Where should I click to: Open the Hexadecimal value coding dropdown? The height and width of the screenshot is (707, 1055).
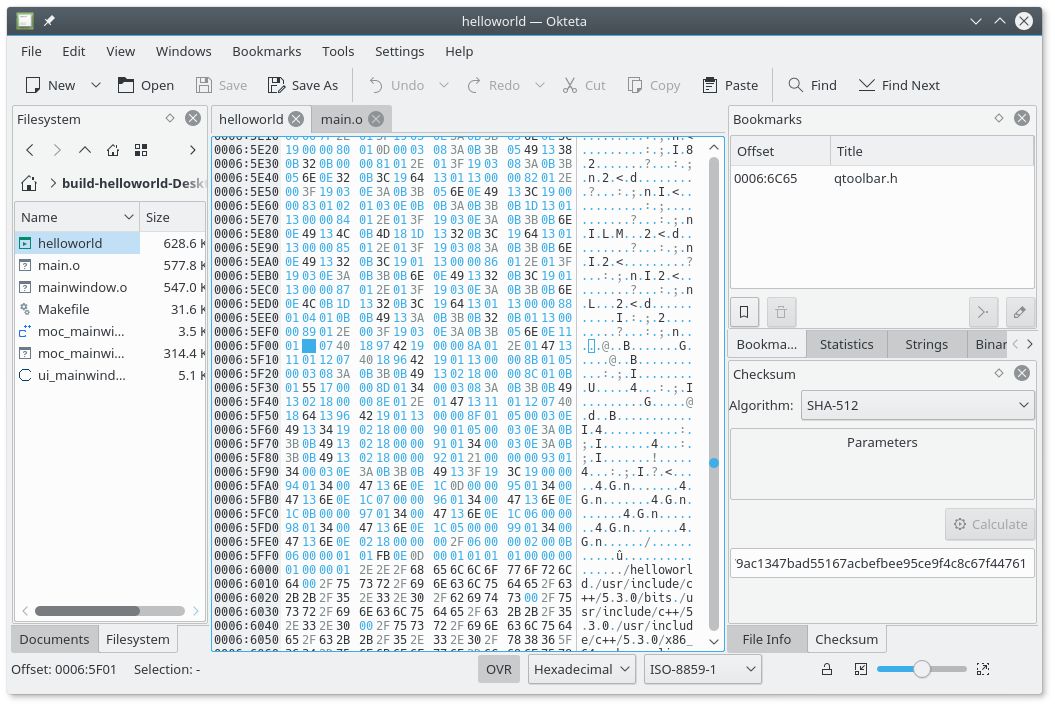coord(581,669)
